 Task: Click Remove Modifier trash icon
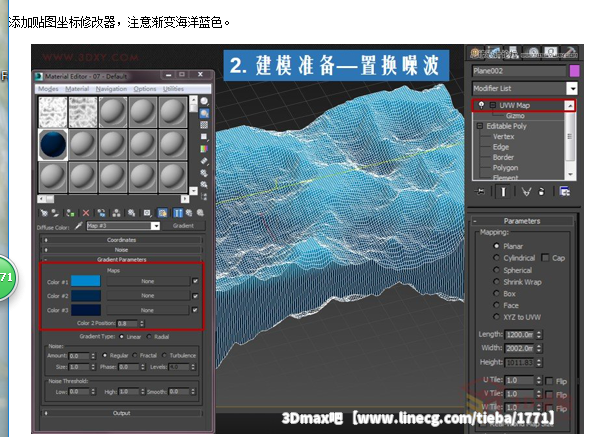pyautogui.click(x=542, y=192)
